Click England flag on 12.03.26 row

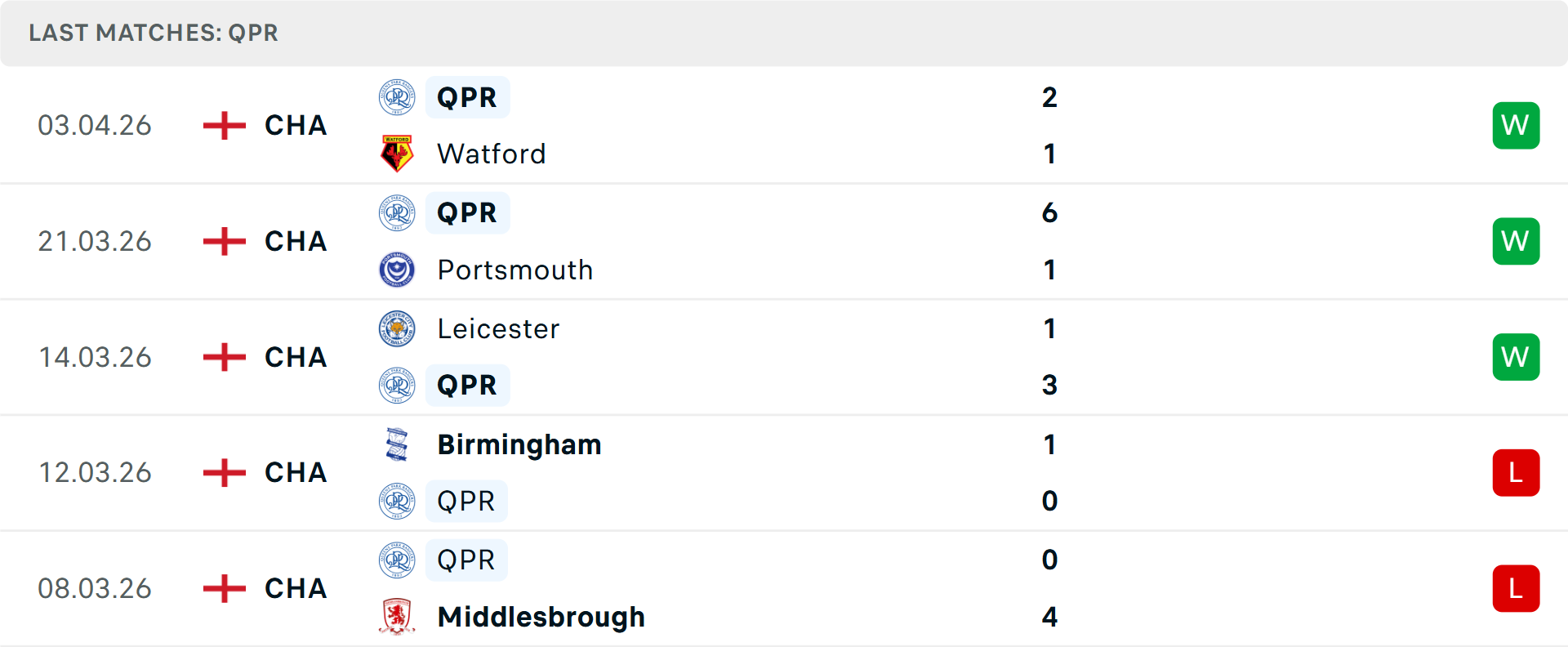click(x=225, y=473)
